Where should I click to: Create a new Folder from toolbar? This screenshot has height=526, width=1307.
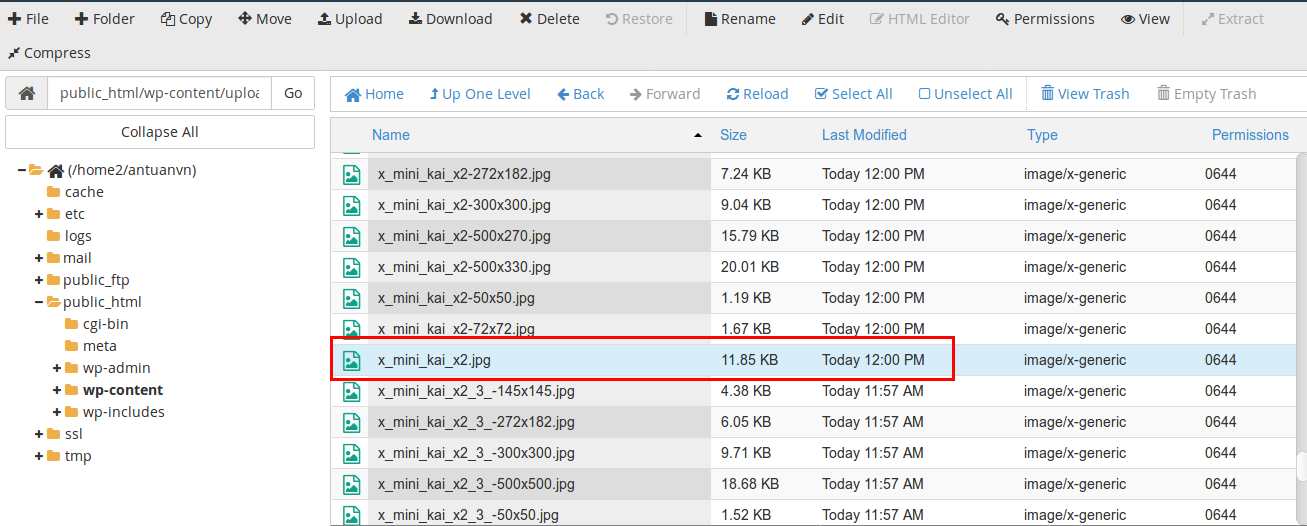[104, 19]
